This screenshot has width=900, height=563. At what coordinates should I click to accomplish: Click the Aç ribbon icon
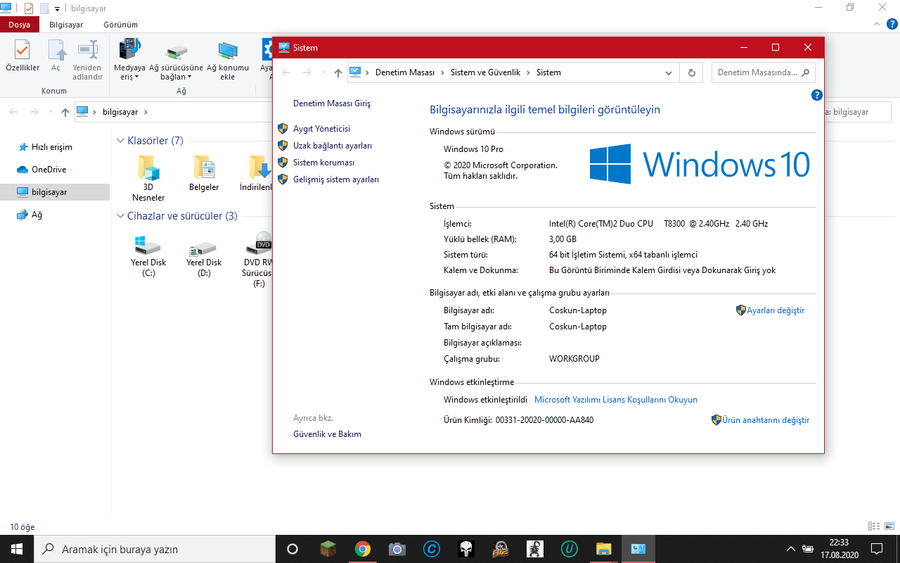tap(56, 56)
